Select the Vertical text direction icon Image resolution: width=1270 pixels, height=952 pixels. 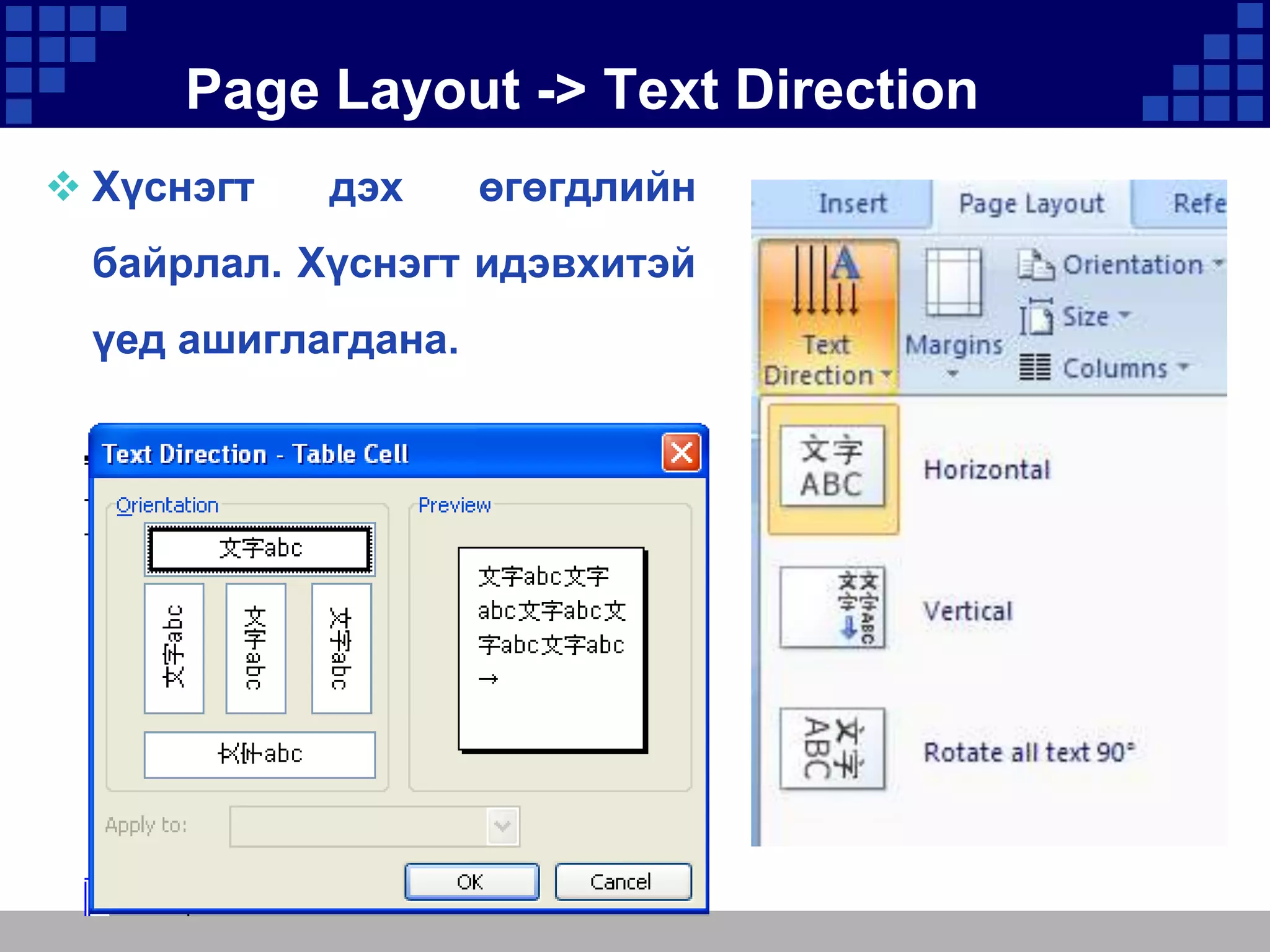pos(832,607)
